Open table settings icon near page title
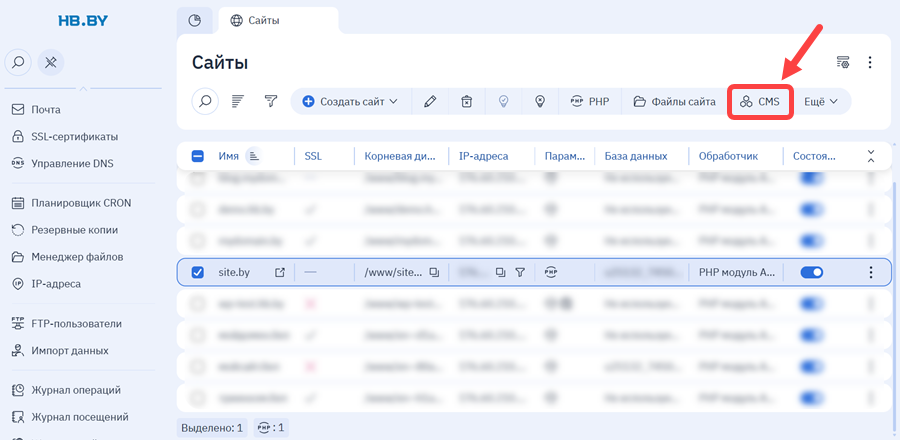Image resolution: width=900 pixels, height=440 pixels. coord(843,62)
